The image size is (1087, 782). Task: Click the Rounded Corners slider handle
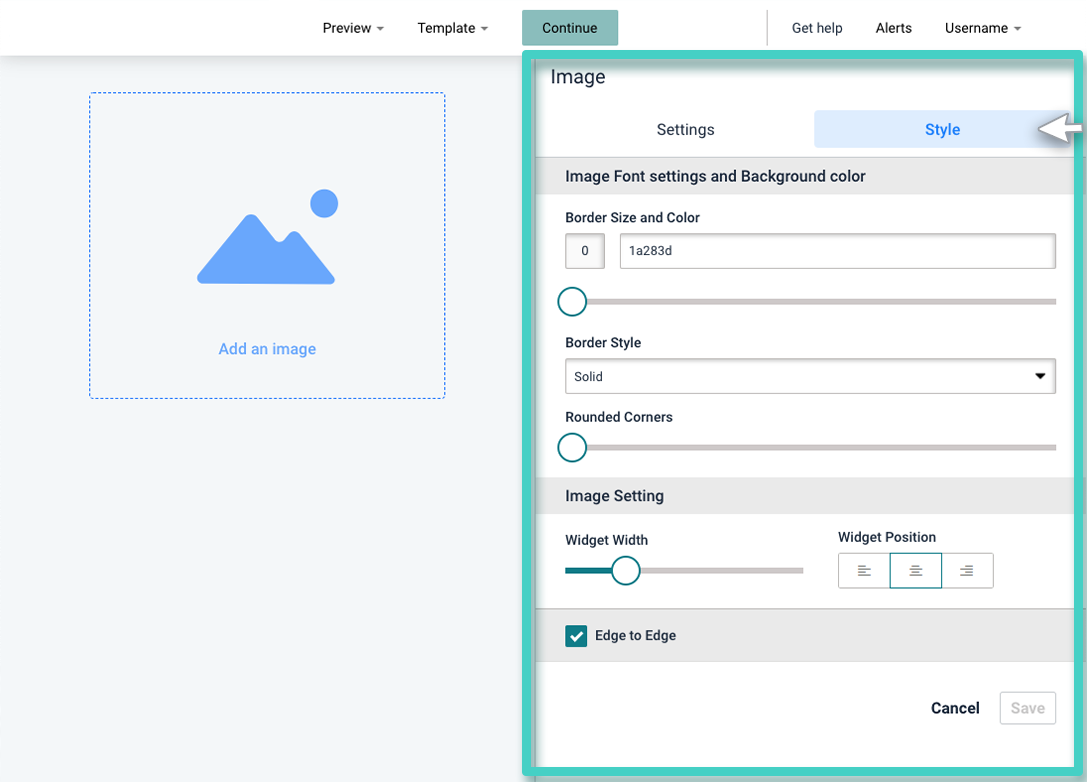click(x=572, y=447)
